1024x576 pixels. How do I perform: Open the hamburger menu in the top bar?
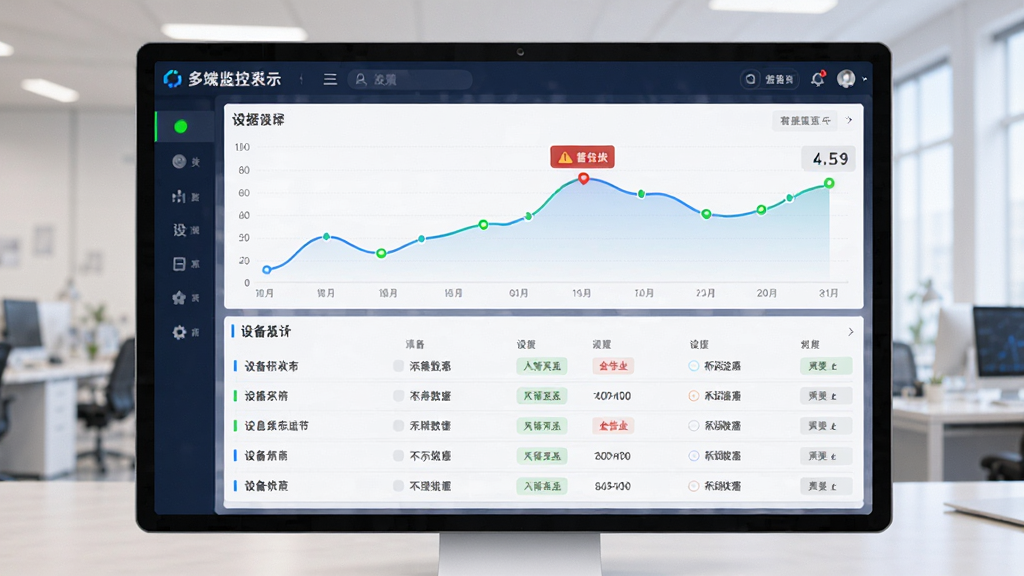(x=330, y=79)
